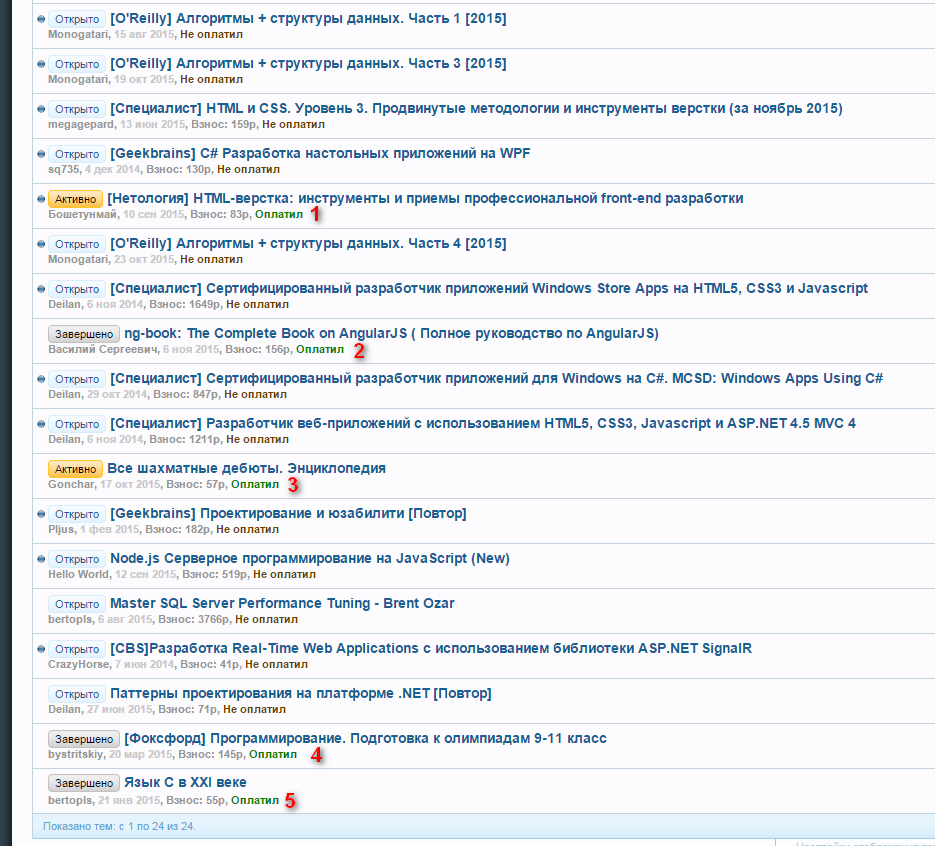
Task: Click the bullet icon beside Проектирование и юзабилити thread
Action: click(41, 514)
